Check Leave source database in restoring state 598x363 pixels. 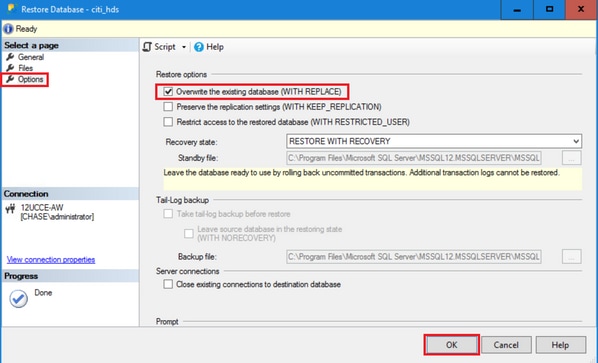[x=189, y=233]
